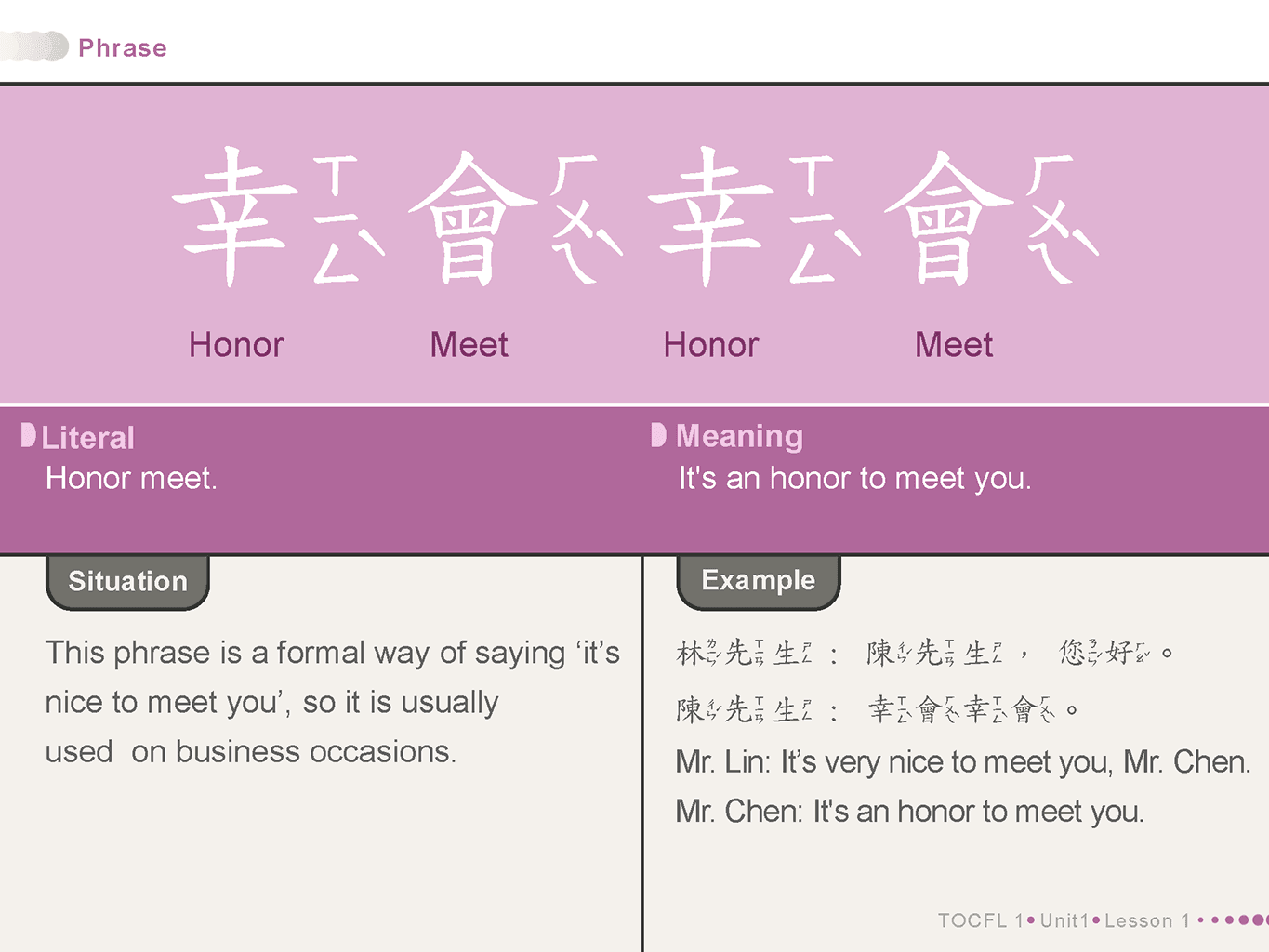Click the Meaning heading
Image resolution: width=1269 pixels, height=952 pixels.
[x=739, y=436]
